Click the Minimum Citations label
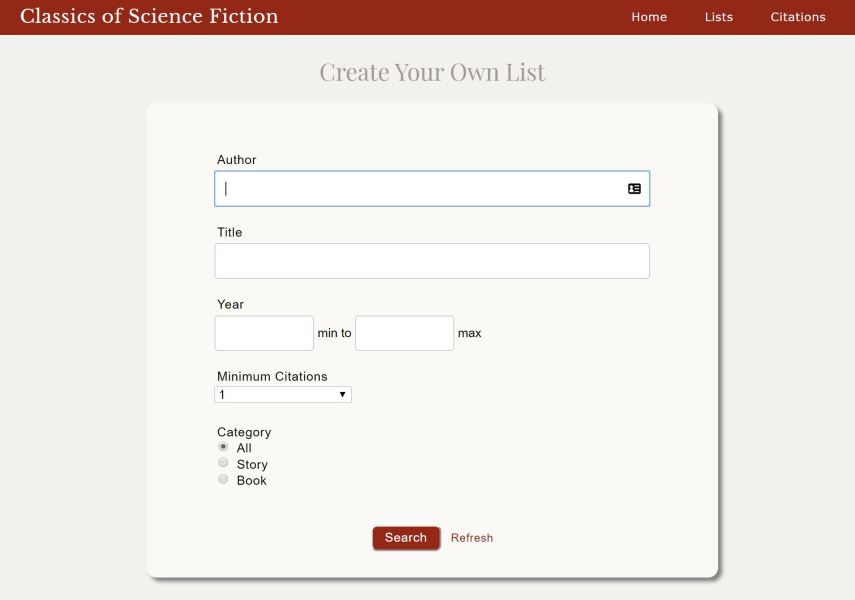Viewport: 855px width, 600px height. (272, 377)
